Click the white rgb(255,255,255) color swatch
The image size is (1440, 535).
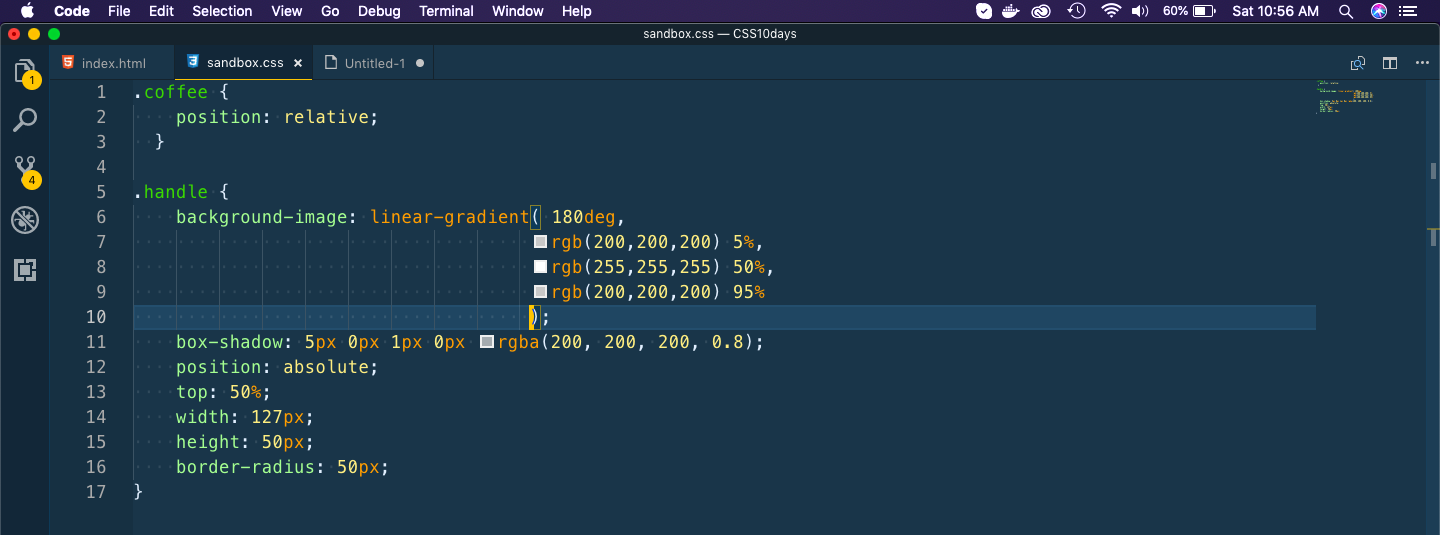541,267
